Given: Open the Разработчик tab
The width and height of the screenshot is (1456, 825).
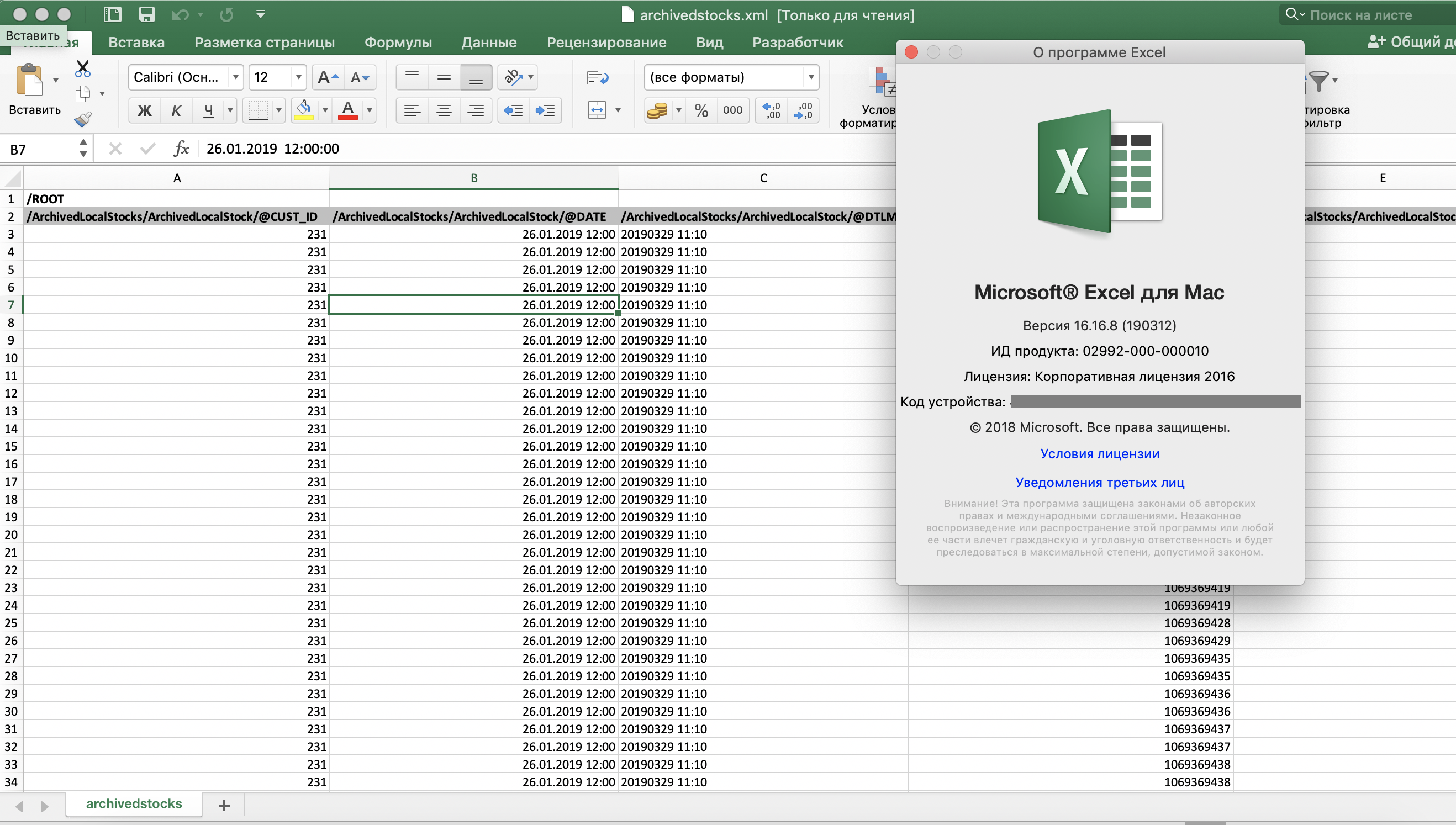Looking at the screenshot, I should 798,43.
